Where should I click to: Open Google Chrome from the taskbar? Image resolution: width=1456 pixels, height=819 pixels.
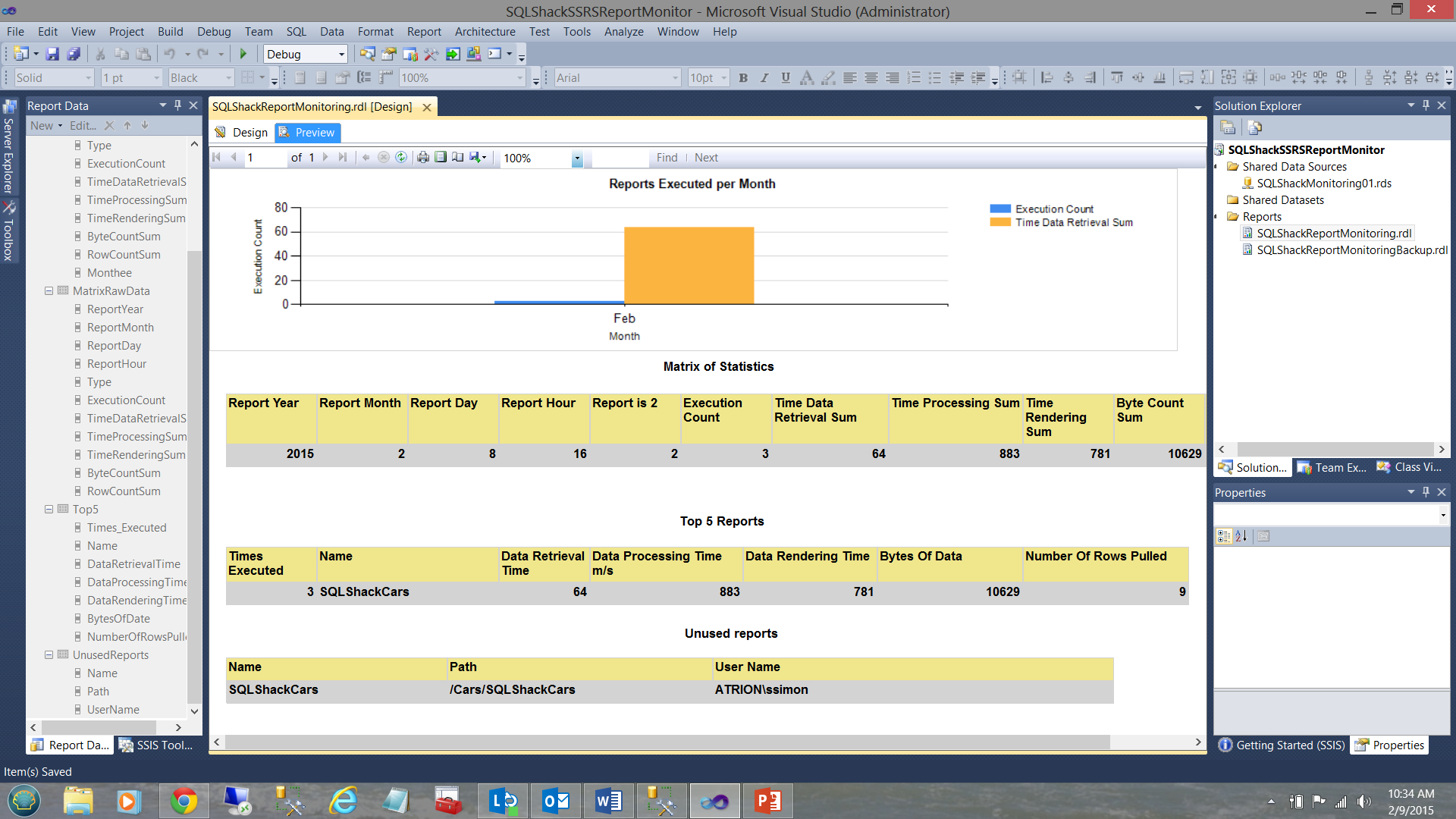point(184,801)
